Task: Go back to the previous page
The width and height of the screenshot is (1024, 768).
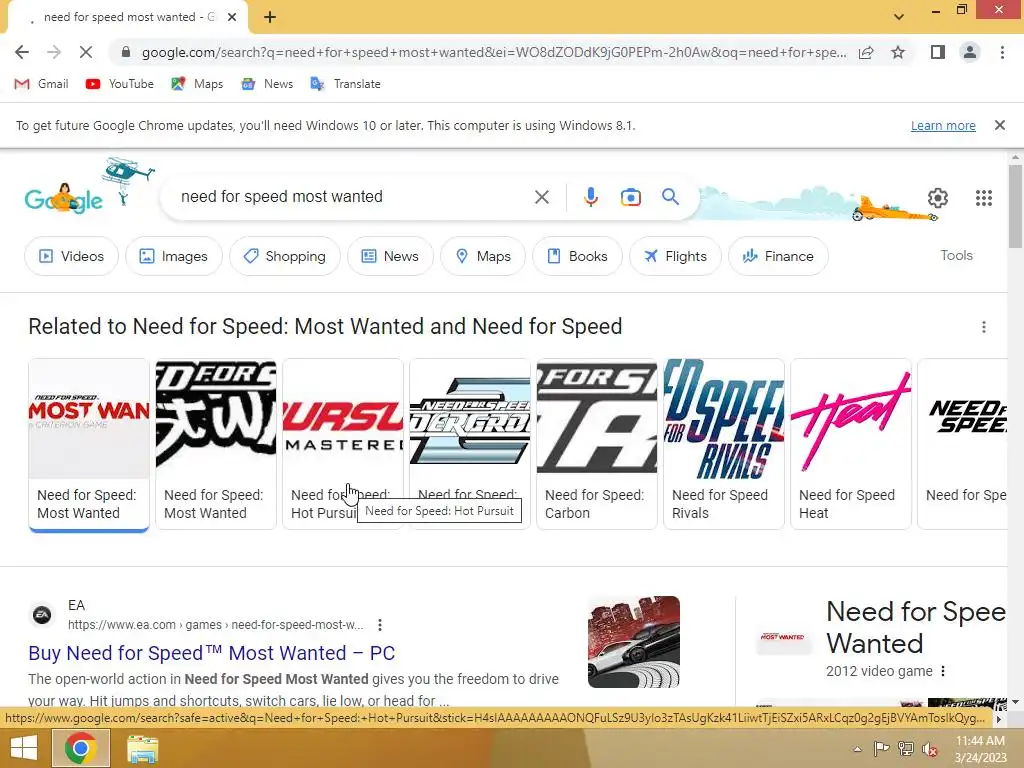Action: 22,52
